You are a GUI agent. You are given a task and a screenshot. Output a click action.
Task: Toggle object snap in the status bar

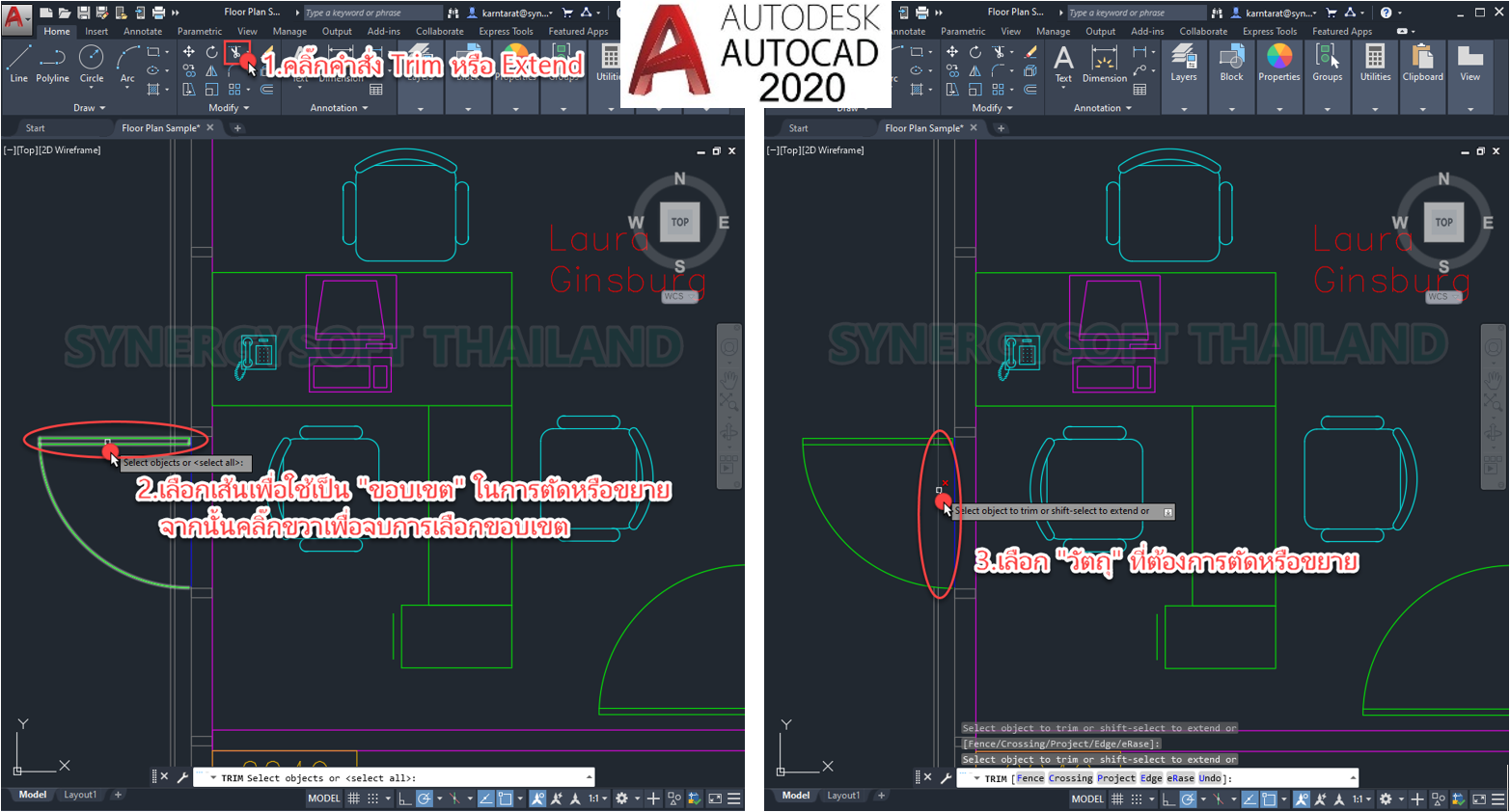(504, 798)
